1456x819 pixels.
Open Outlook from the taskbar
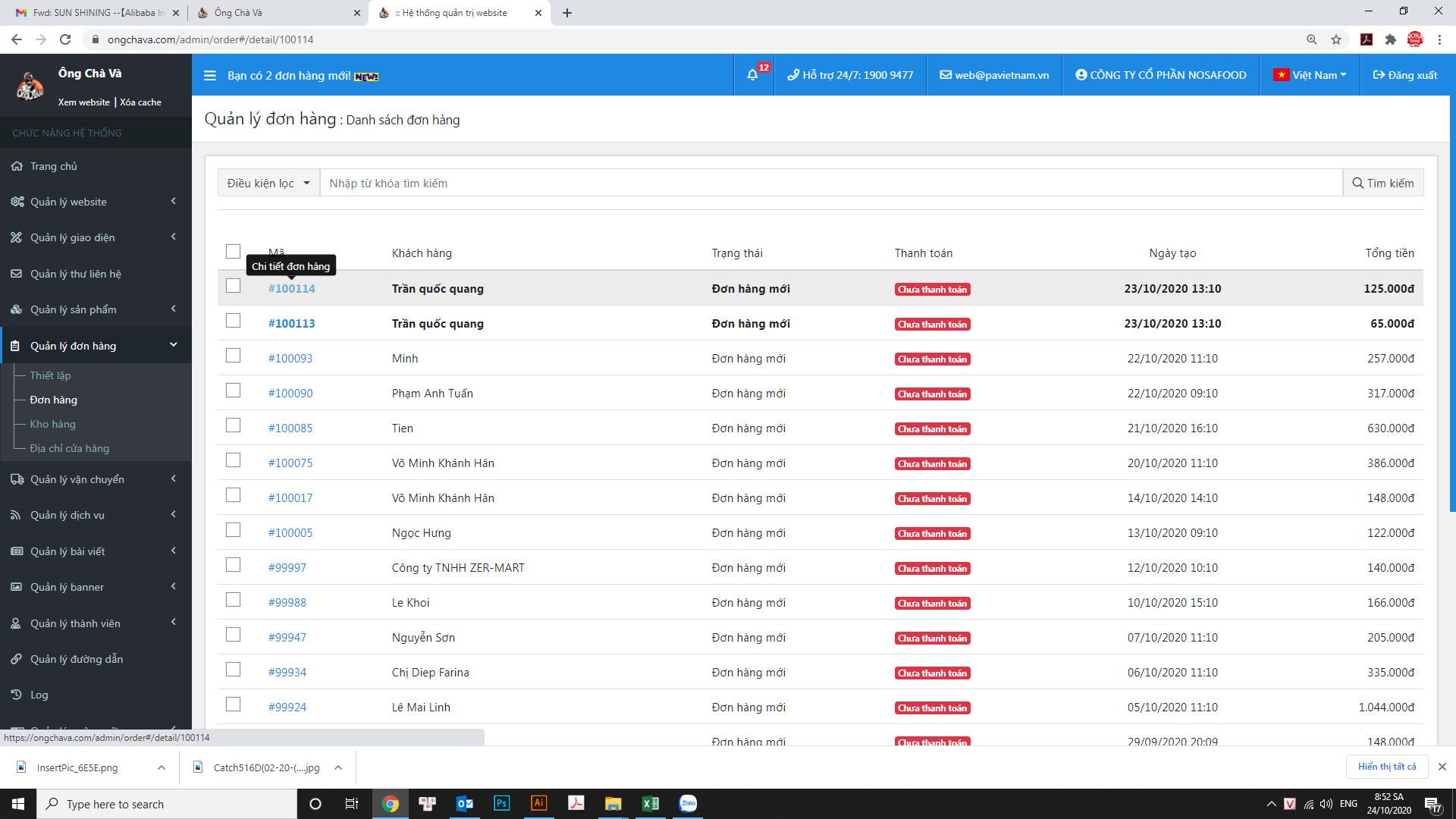click(464, 804)
